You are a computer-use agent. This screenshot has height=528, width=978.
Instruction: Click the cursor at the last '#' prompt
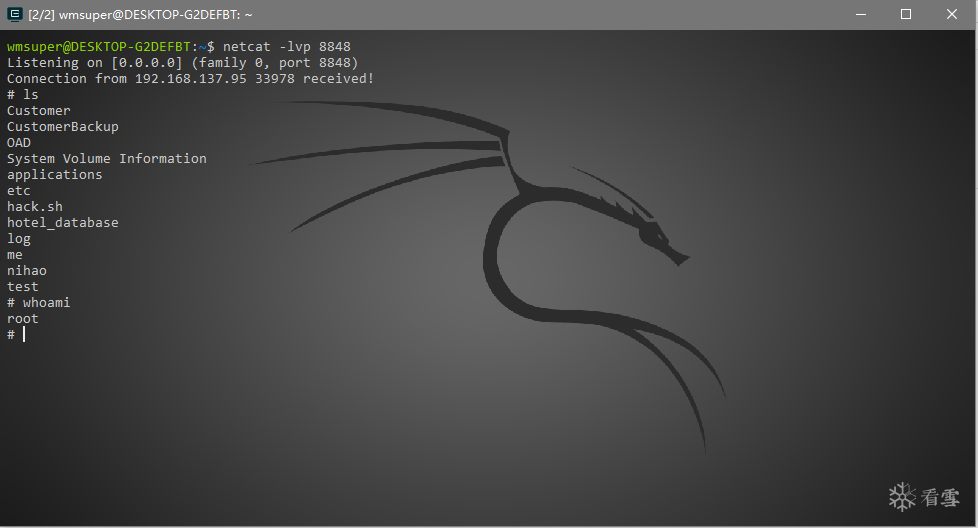point(24,335)
